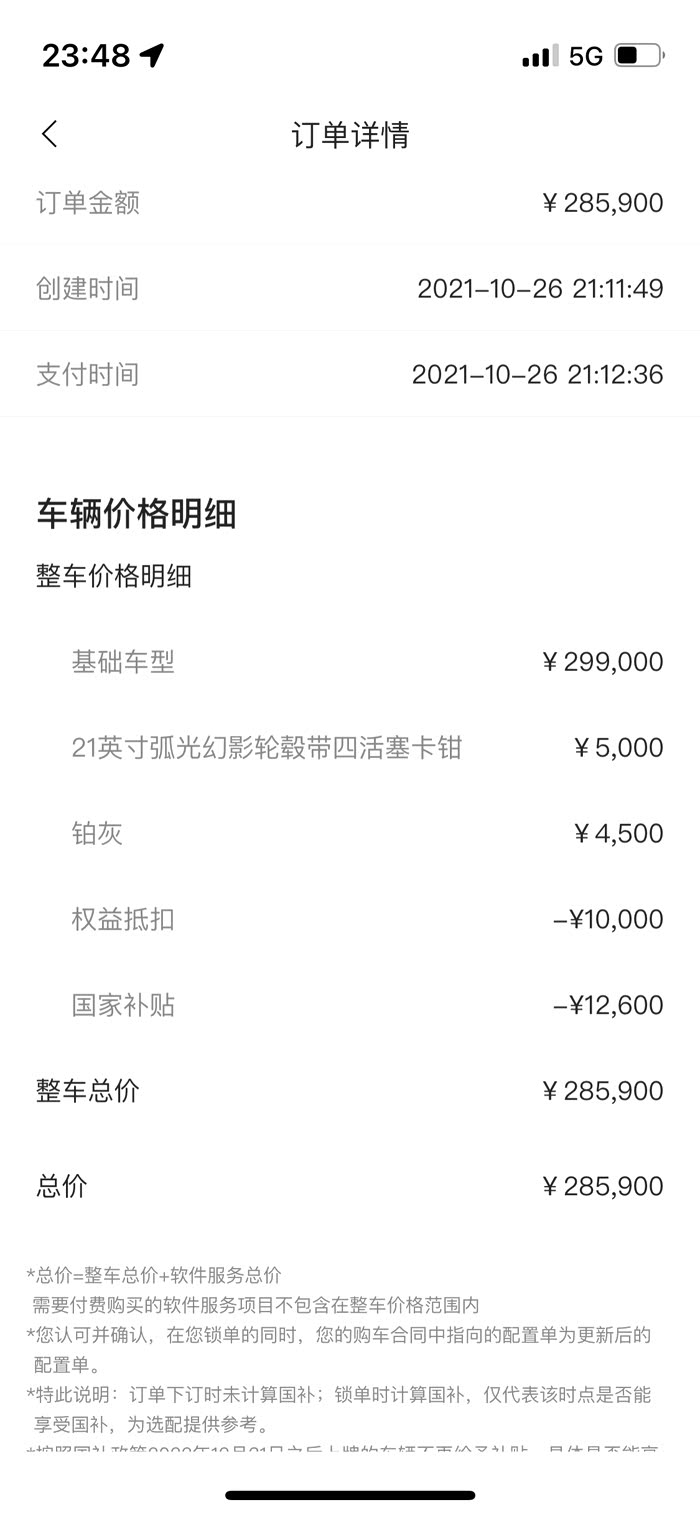700x1515 pixels.
Task: Tap the 支付时间 timestamp 2021-10-26 21:12:36
Action: click(537, 375)
